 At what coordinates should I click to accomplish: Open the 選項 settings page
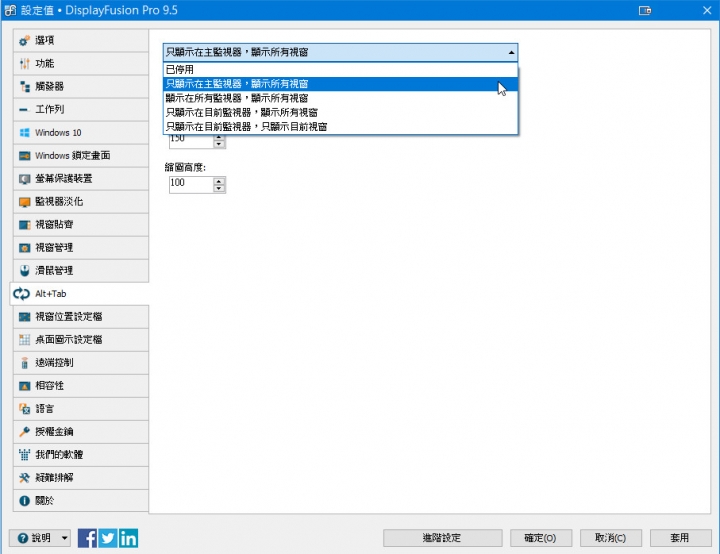(x=81, y=40)
